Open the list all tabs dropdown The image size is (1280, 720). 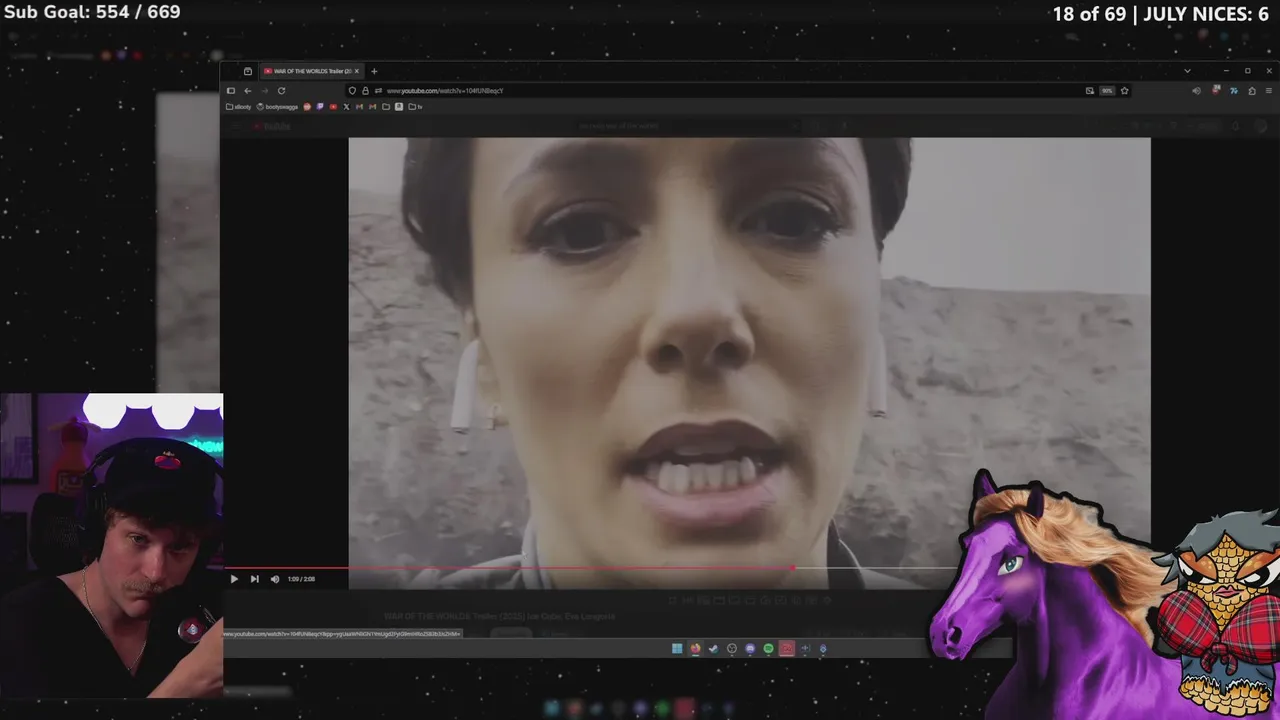pos(1187,71)
